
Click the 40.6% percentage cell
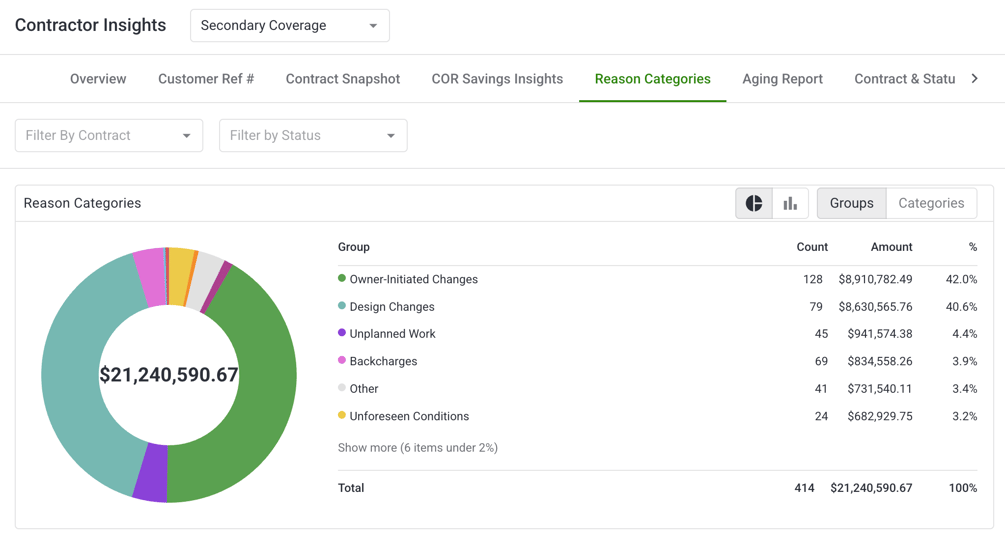pos(961,307)
